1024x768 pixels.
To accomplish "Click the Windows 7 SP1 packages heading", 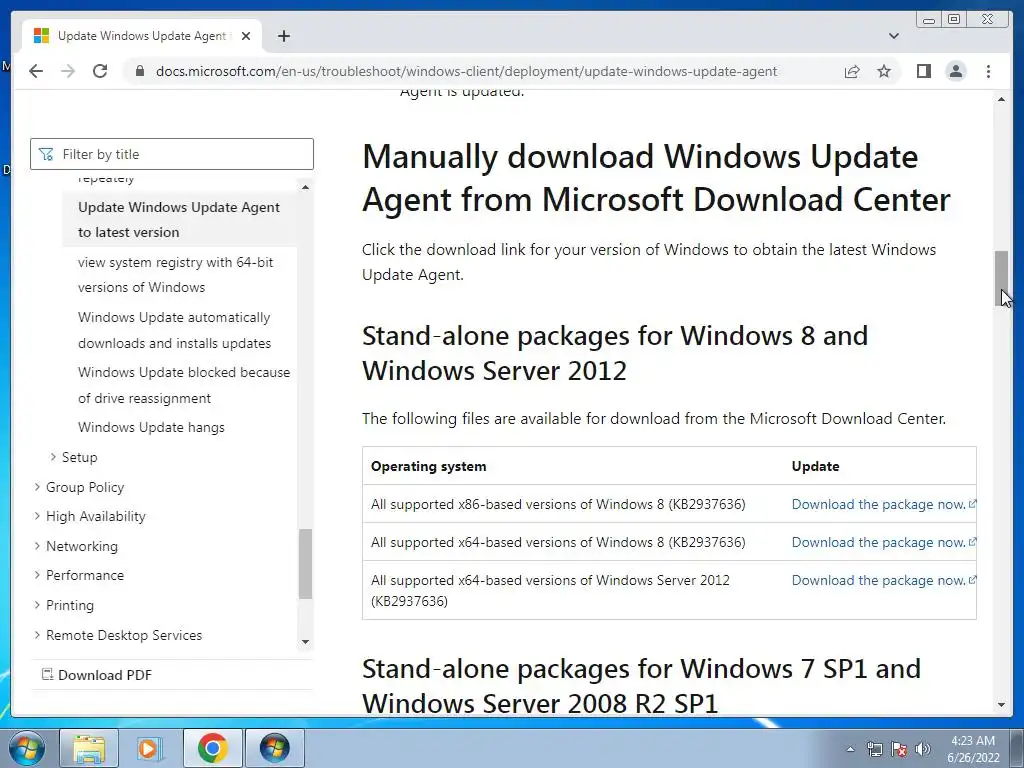I will pos(641,686).
